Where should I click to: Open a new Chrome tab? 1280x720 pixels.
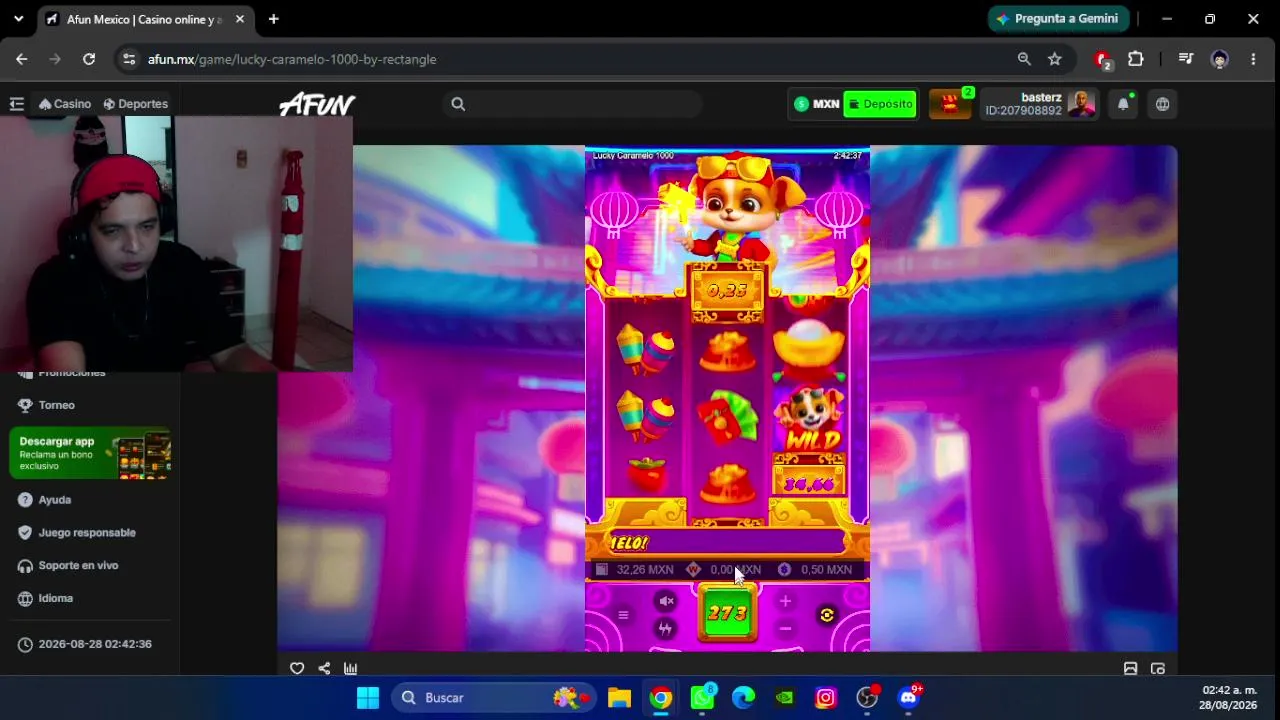pyautogui.click(x=273, y=19)
